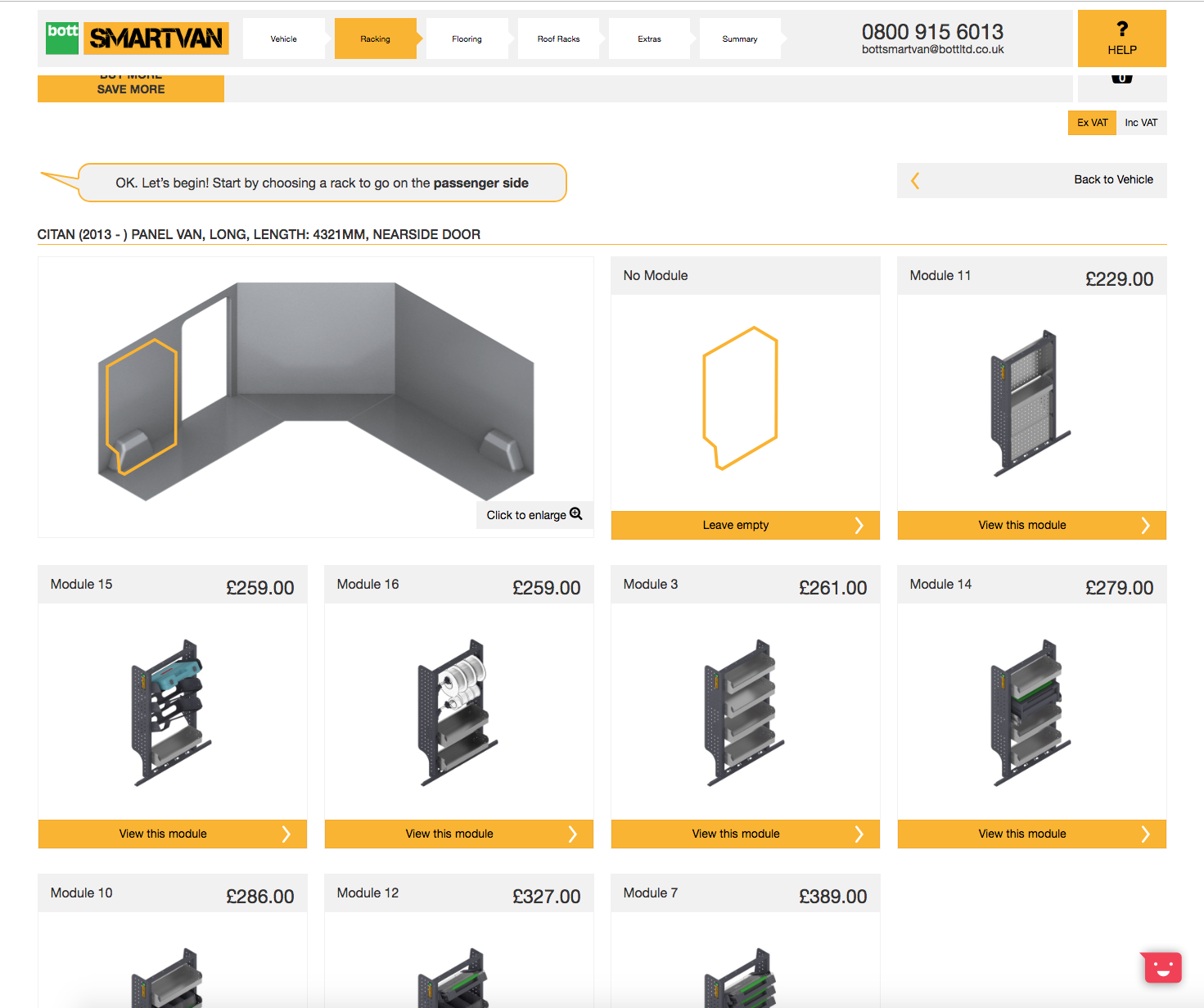Click arrow on Leave empty button
Image resolution: width=1204 pixels, height=1008 pixels.
coord(859,526)
